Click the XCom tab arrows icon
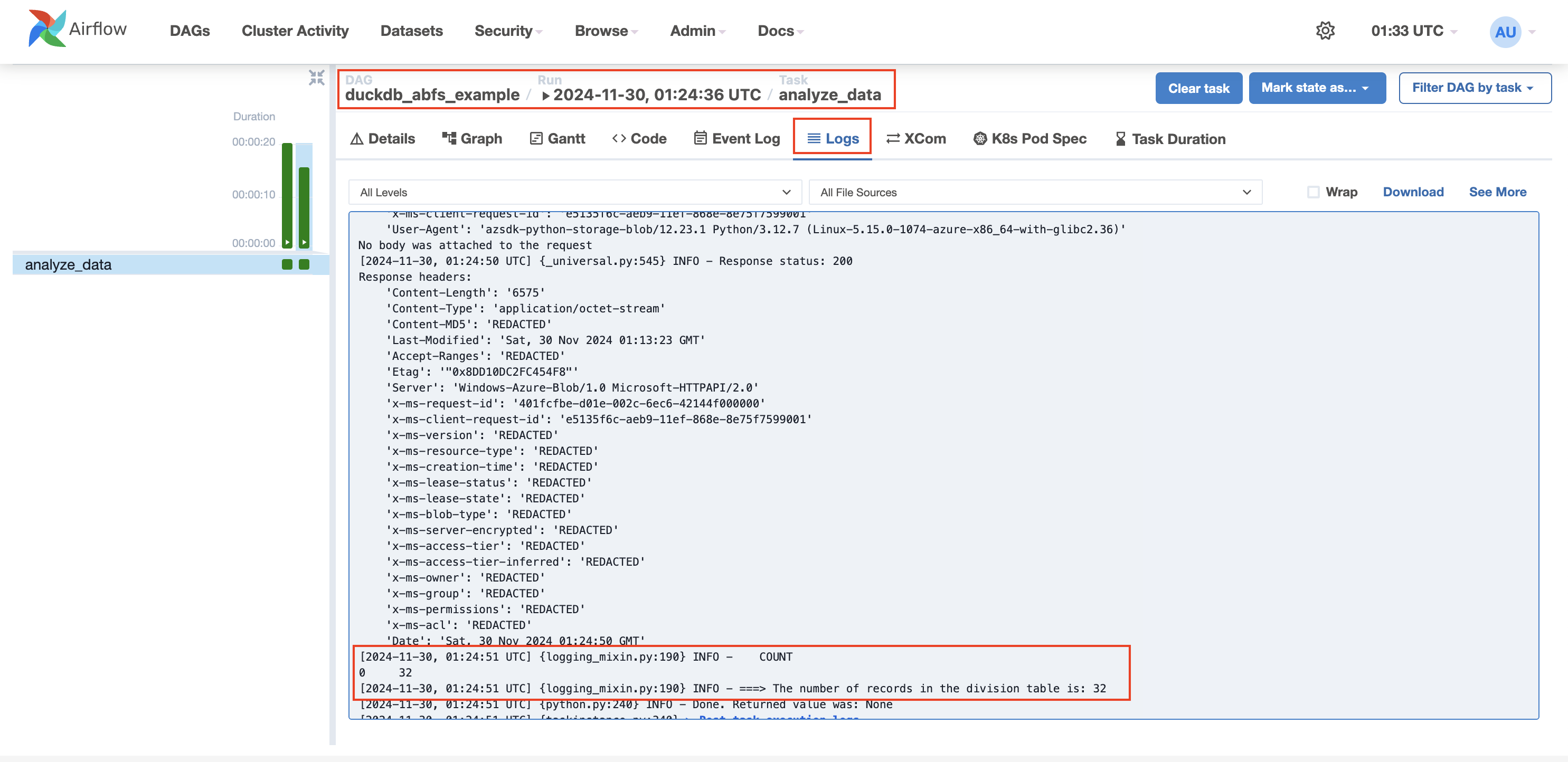 893,139
